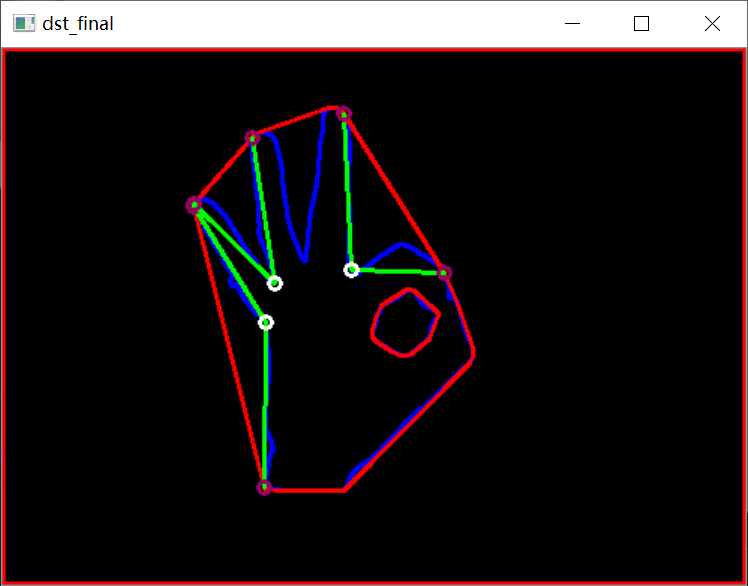Click the dst_final title text
Viewport: 748px width, 586px height.
click(x=78, y=24)
